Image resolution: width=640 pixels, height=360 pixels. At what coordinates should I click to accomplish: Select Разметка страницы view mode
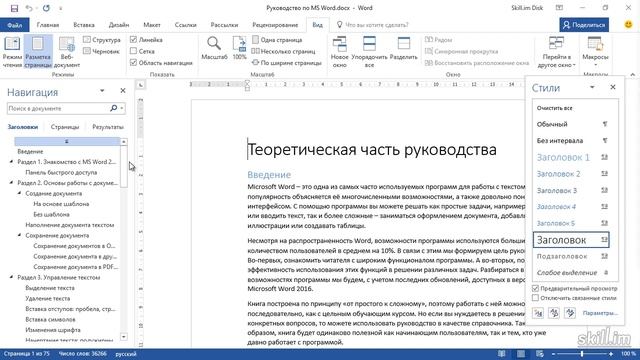tap(38, 52)
